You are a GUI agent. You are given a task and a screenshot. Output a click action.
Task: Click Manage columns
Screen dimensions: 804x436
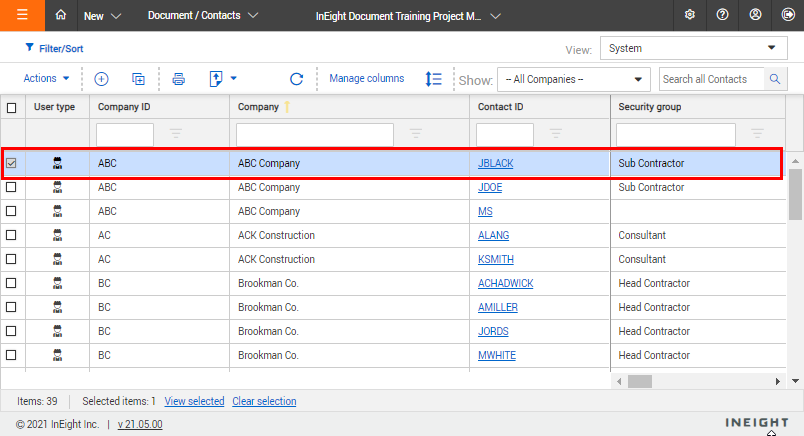pos(367,78)
